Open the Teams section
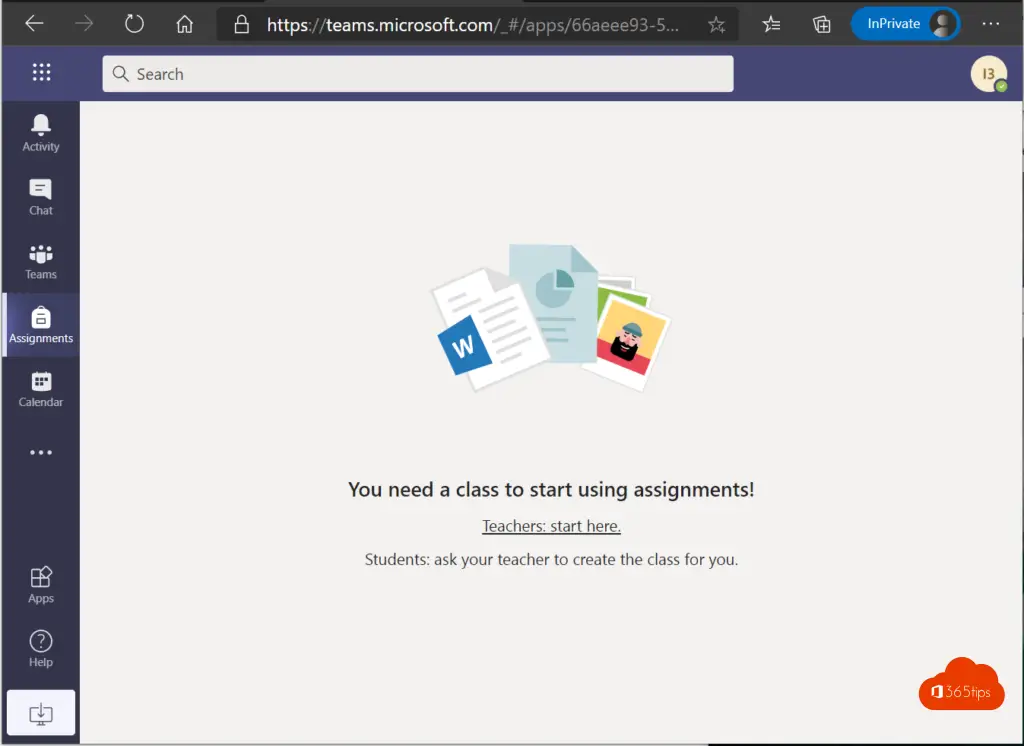This screenshot has width=1024, height=746. [40, 261]
